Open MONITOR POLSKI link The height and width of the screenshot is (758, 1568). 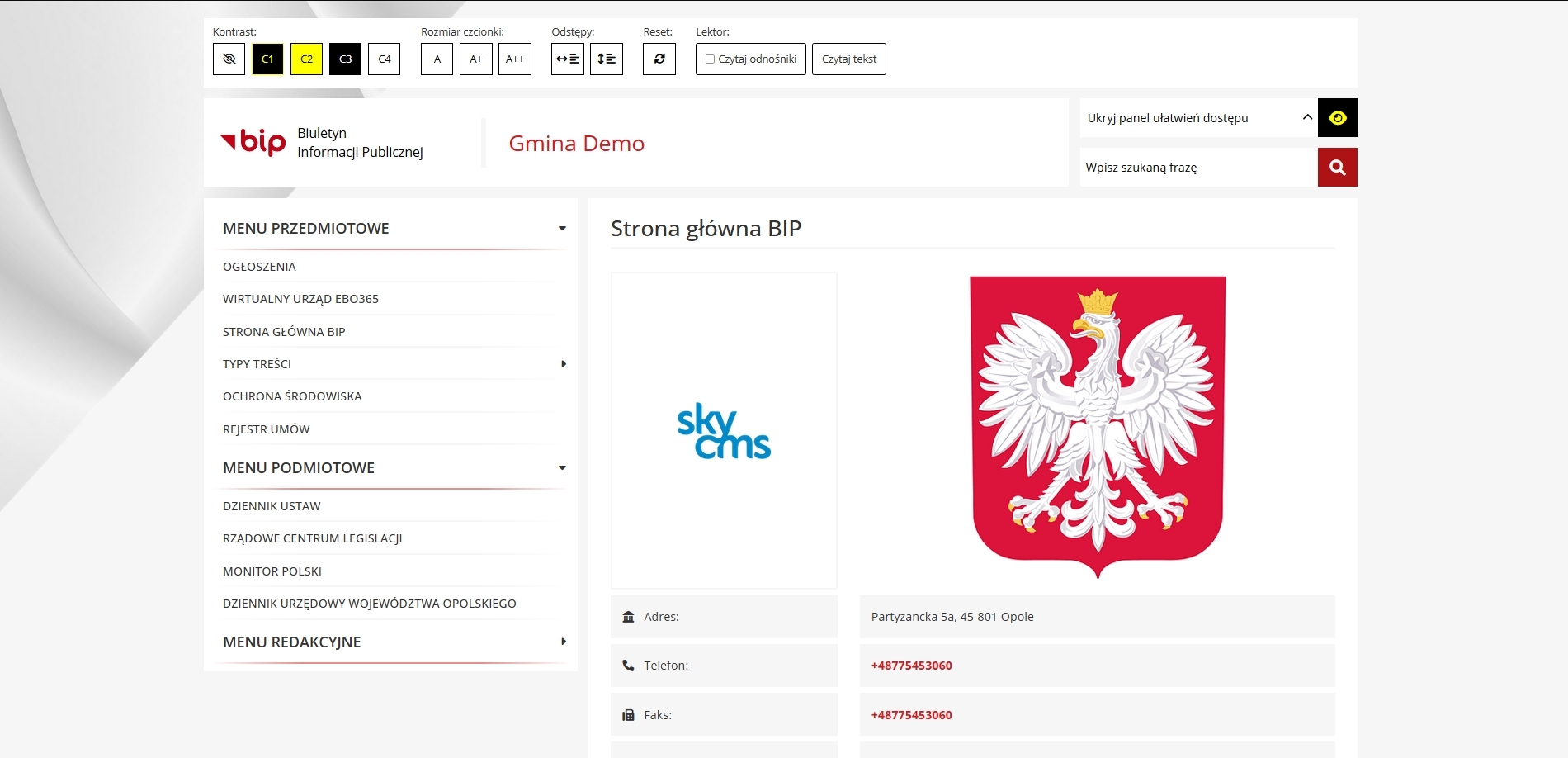(272, 571)
